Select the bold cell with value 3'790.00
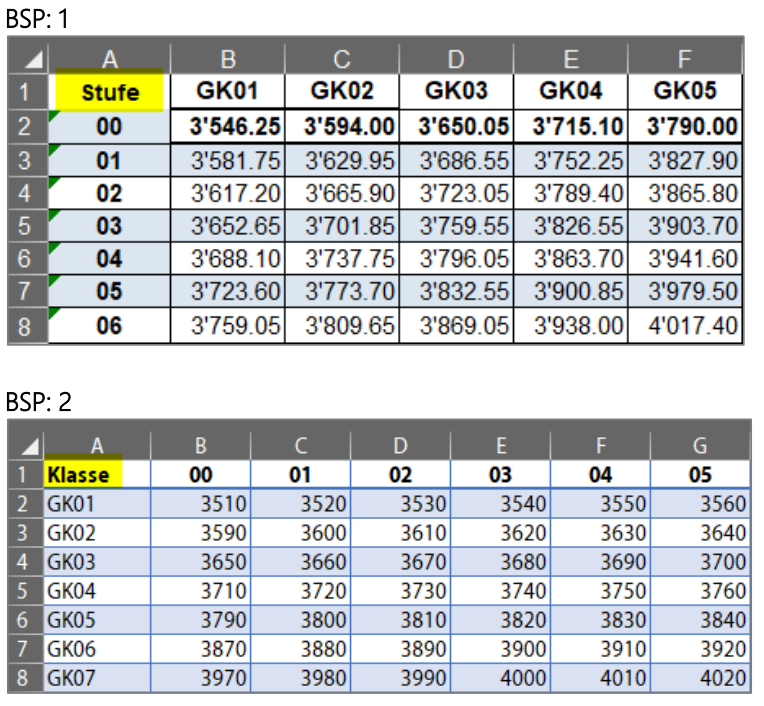 pos(685,126)
